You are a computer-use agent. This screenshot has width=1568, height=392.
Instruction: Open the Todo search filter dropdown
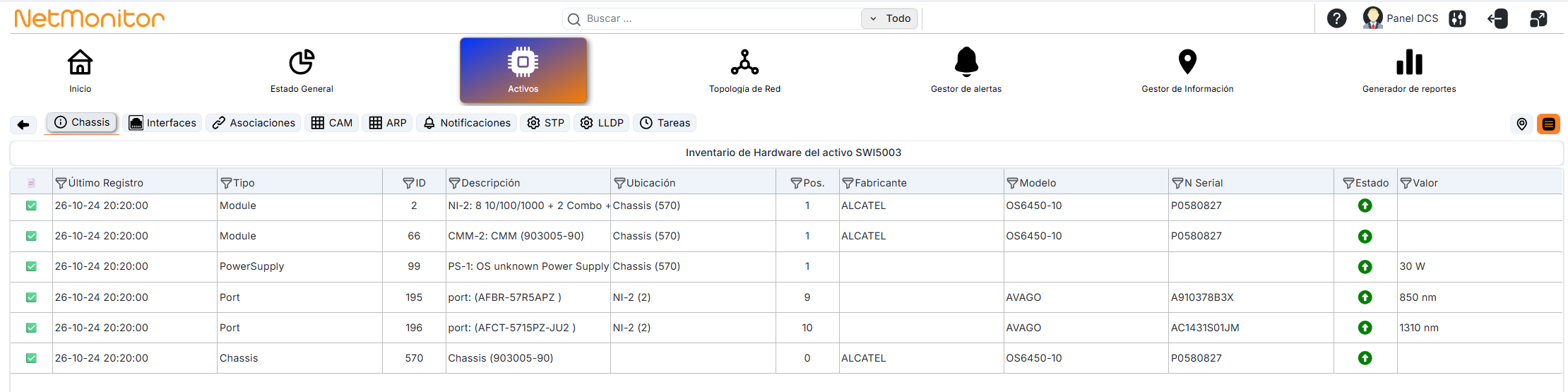[x=889, y=18]
